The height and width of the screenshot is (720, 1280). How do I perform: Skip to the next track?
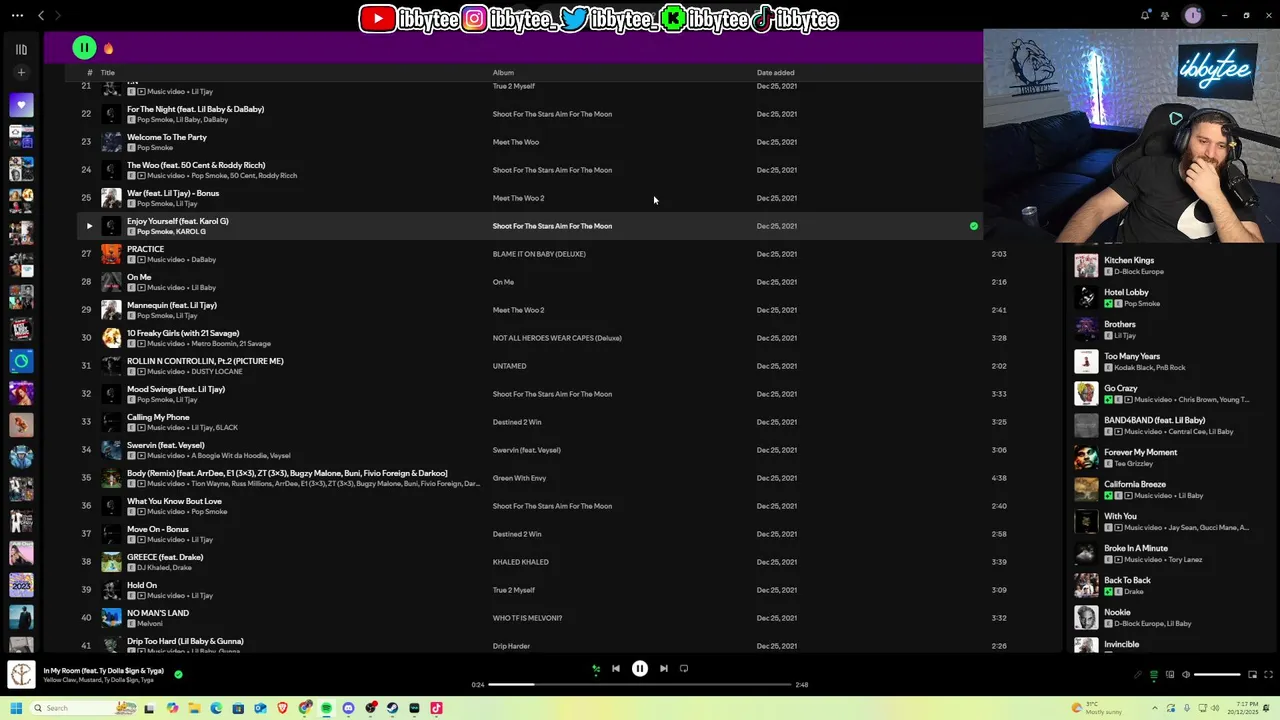(x=664, y=669)
